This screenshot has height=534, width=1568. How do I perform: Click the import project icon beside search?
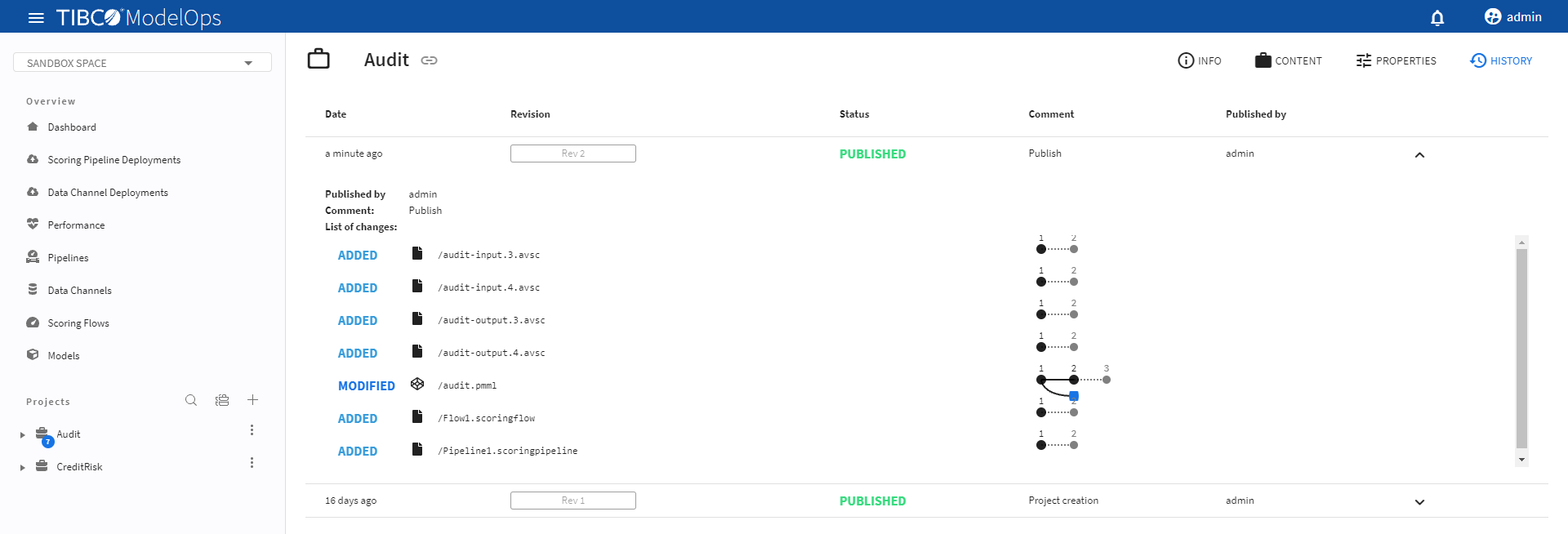click(222, 400)
